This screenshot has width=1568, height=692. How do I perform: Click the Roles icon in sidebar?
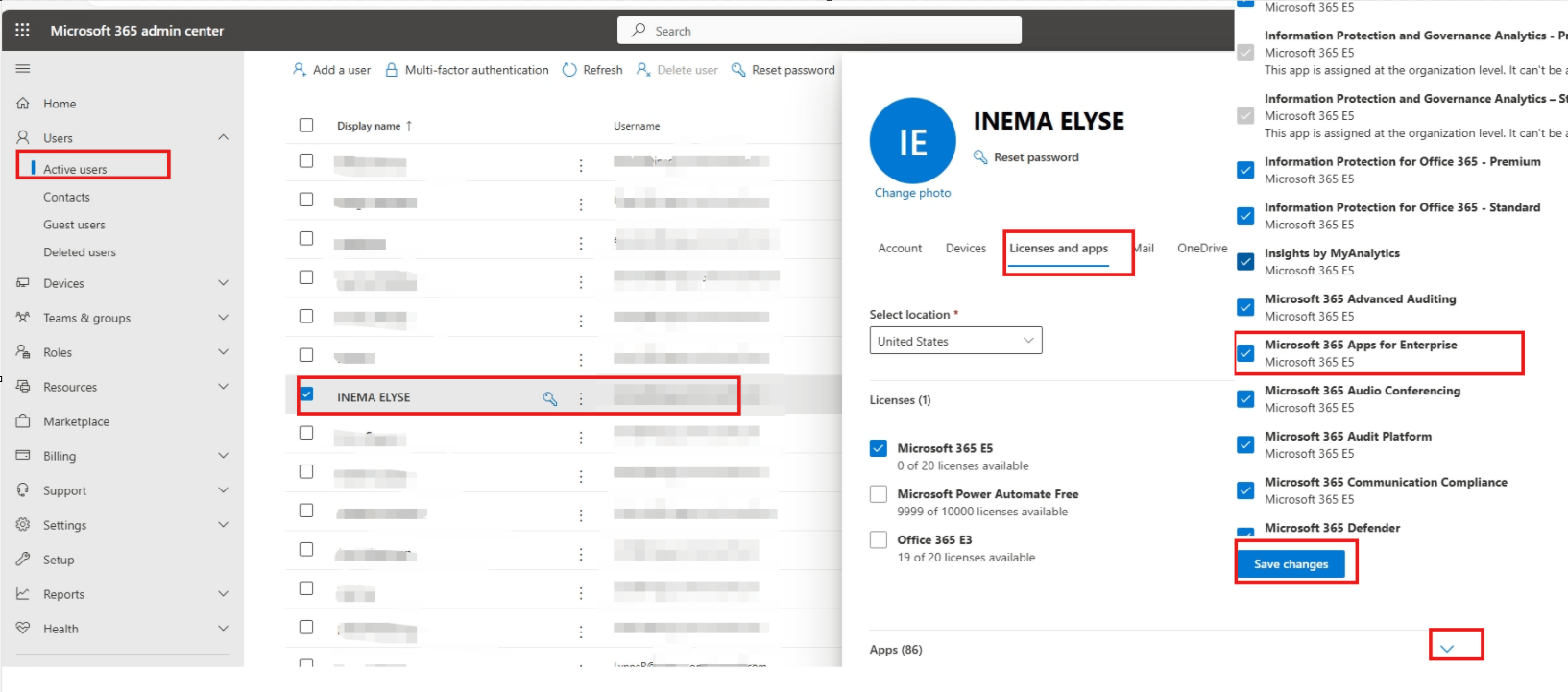click(23, 352)
